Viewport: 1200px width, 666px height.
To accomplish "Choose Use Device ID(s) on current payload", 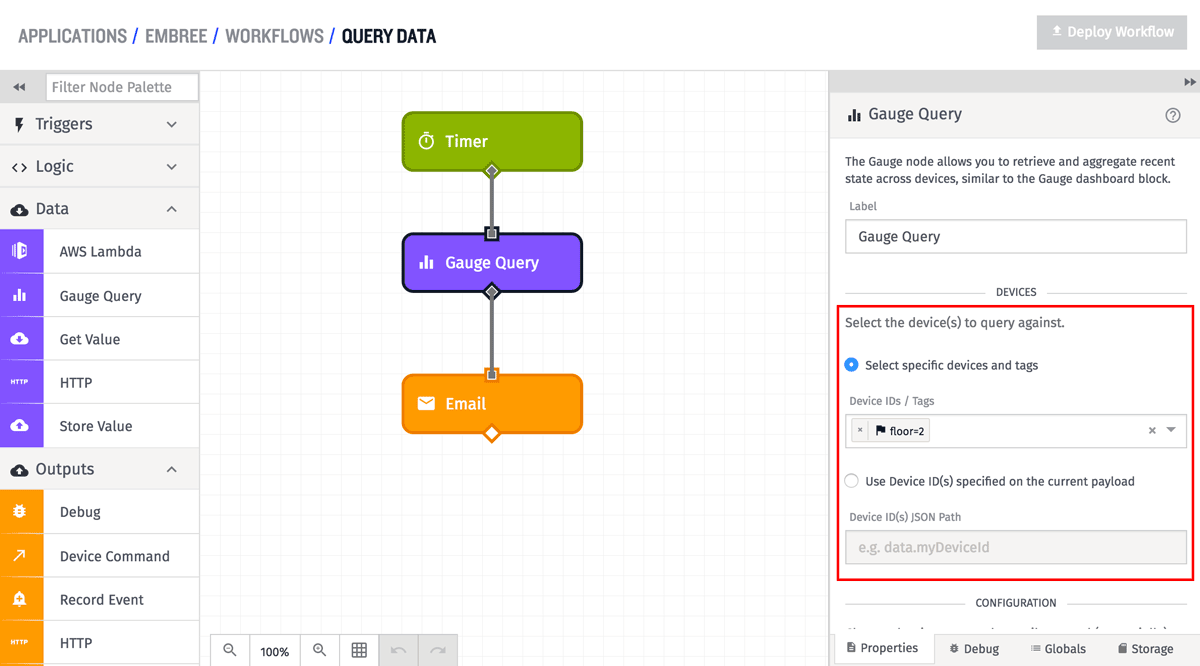I will 851,481.
